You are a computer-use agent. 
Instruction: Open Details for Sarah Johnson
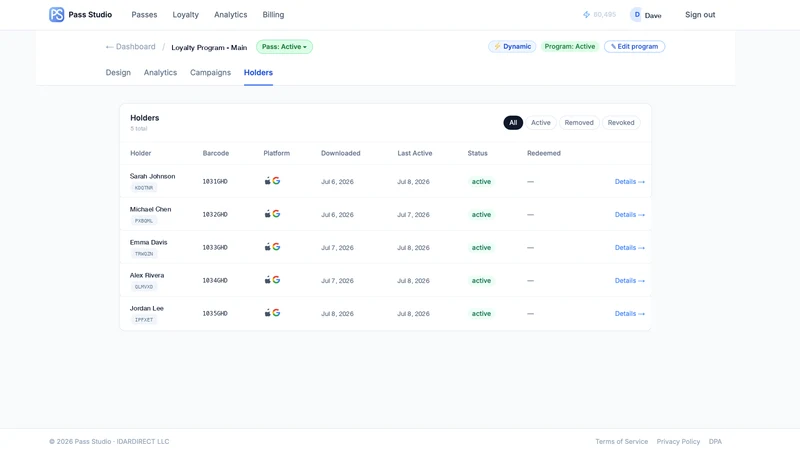[x=630, y=182]
